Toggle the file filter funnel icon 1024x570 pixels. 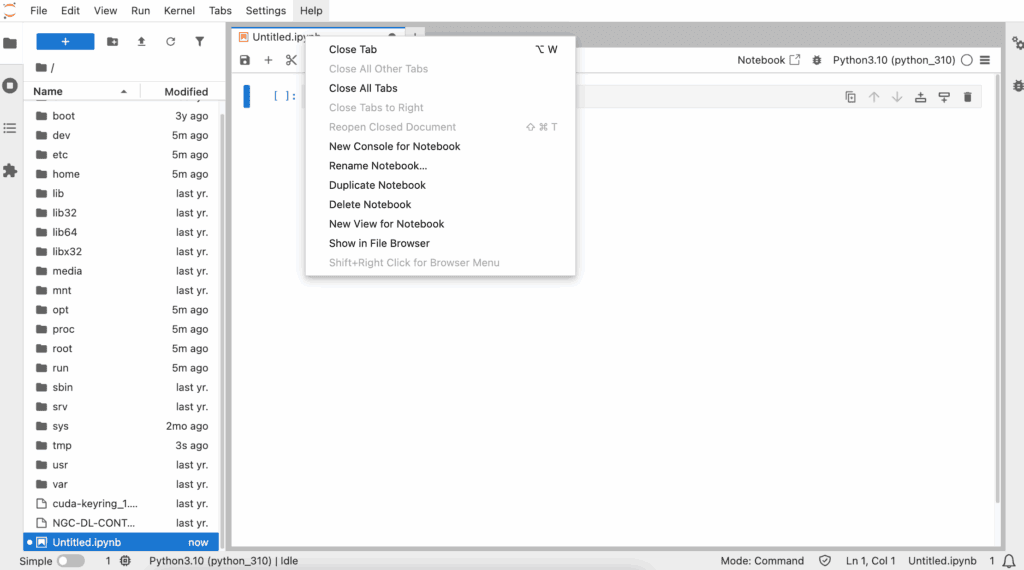(x=199, y=42)
